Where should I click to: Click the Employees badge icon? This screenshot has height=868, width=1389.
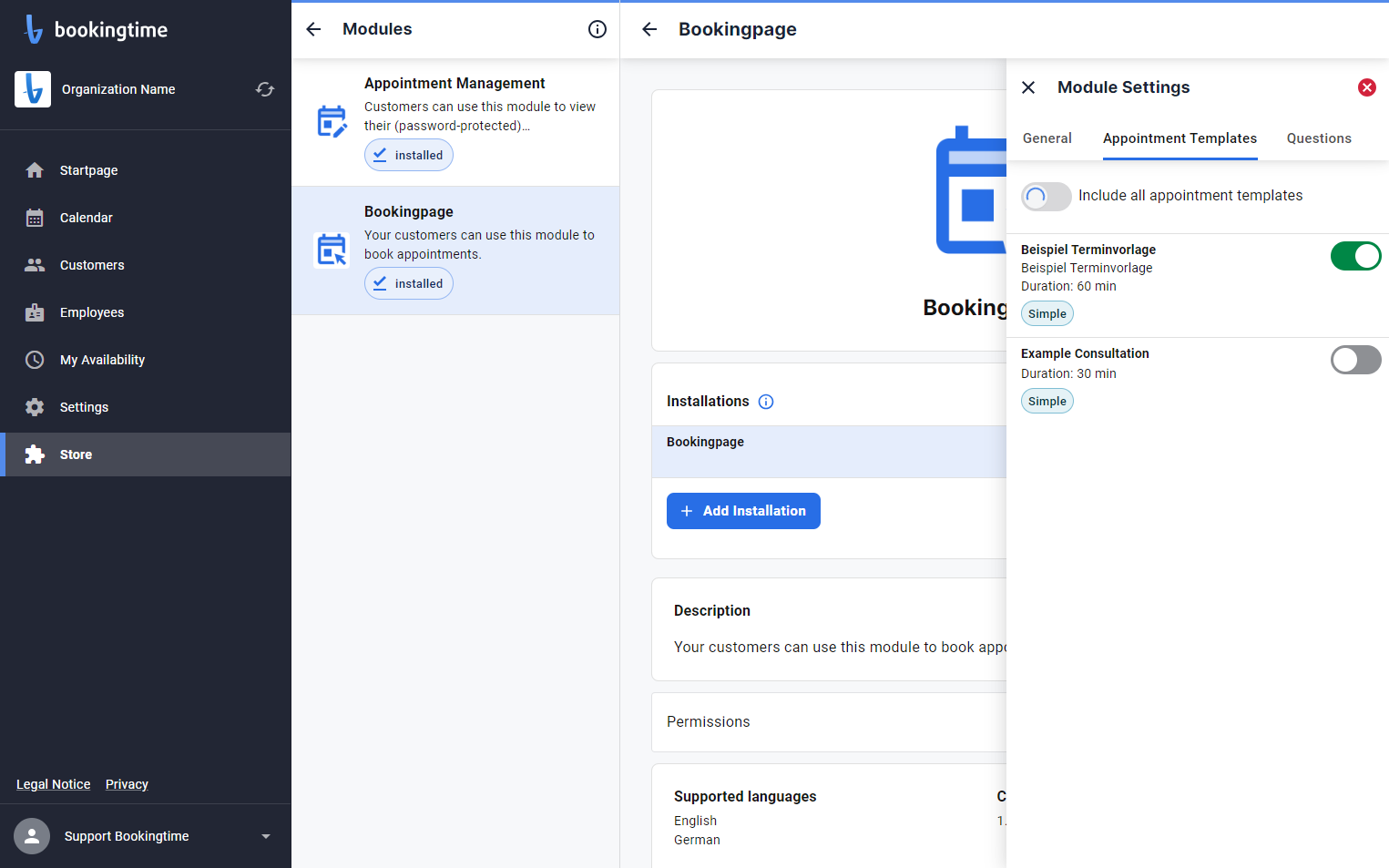pyautogui.click(x=35, y=312)
